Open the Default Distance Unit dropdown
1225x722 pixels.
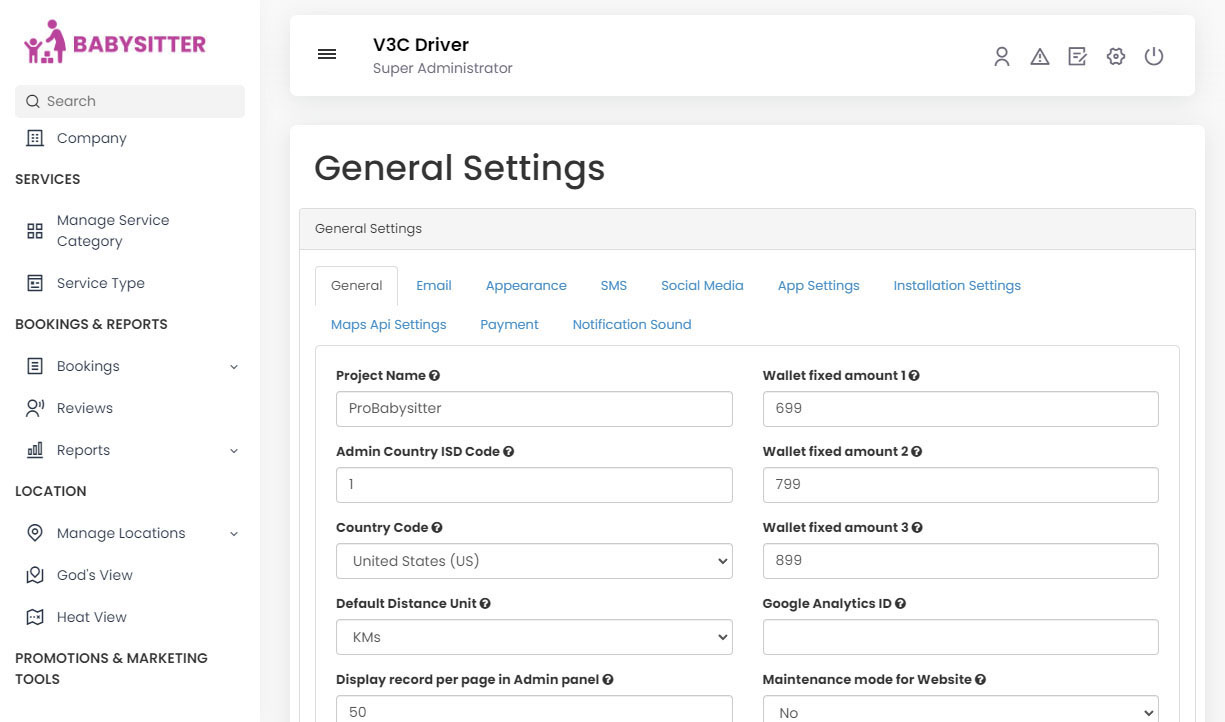point(533,637)
